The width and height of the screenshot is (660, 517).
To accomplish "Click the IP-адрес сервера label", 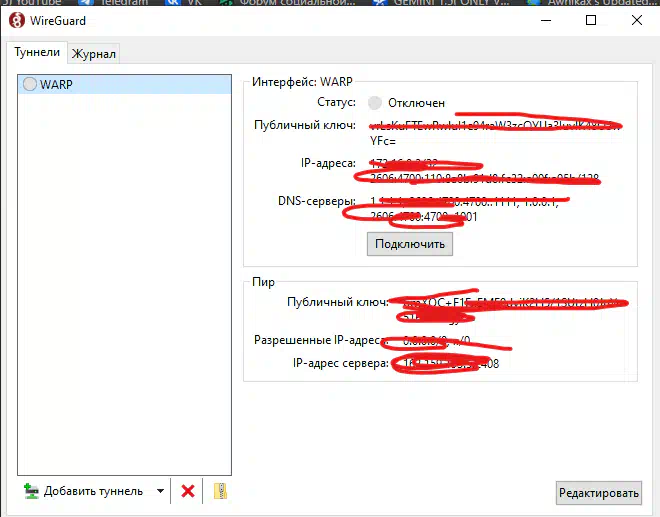I will coord(341,363).
